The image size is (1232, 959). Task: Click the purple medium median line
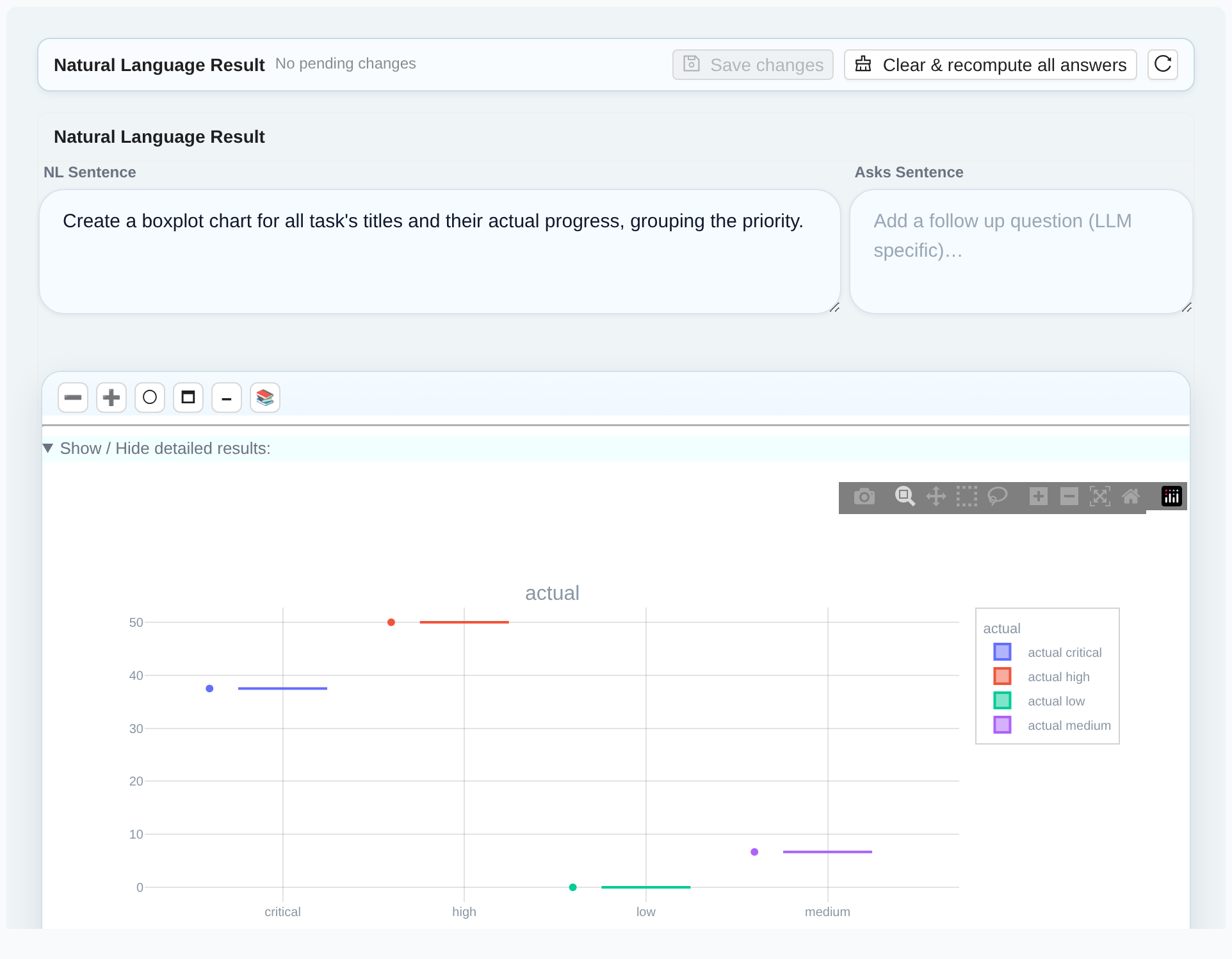pos(827,852)
